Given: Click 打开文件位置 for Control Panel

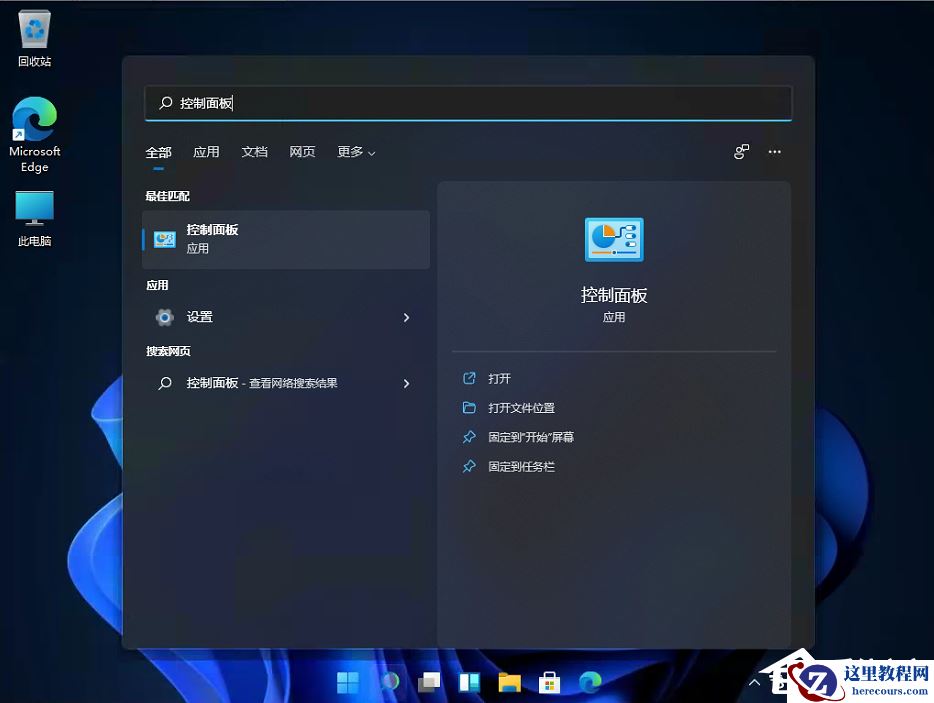Looking at the screenshot, I should tap(521, 407).
